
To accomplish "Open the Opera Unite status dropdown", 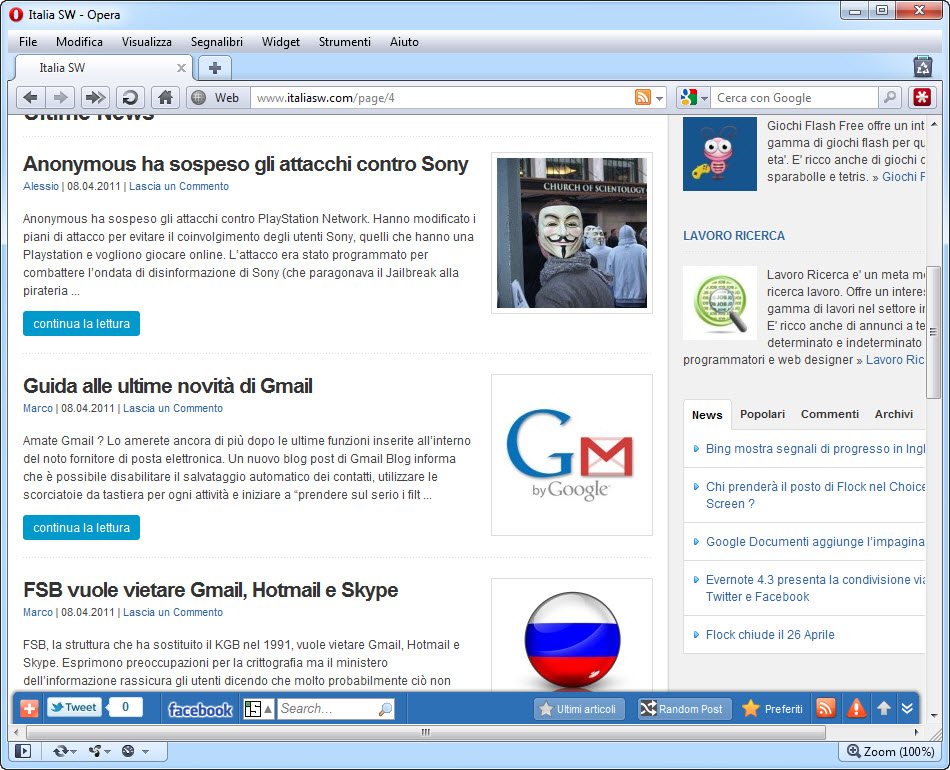I will 99,751.
